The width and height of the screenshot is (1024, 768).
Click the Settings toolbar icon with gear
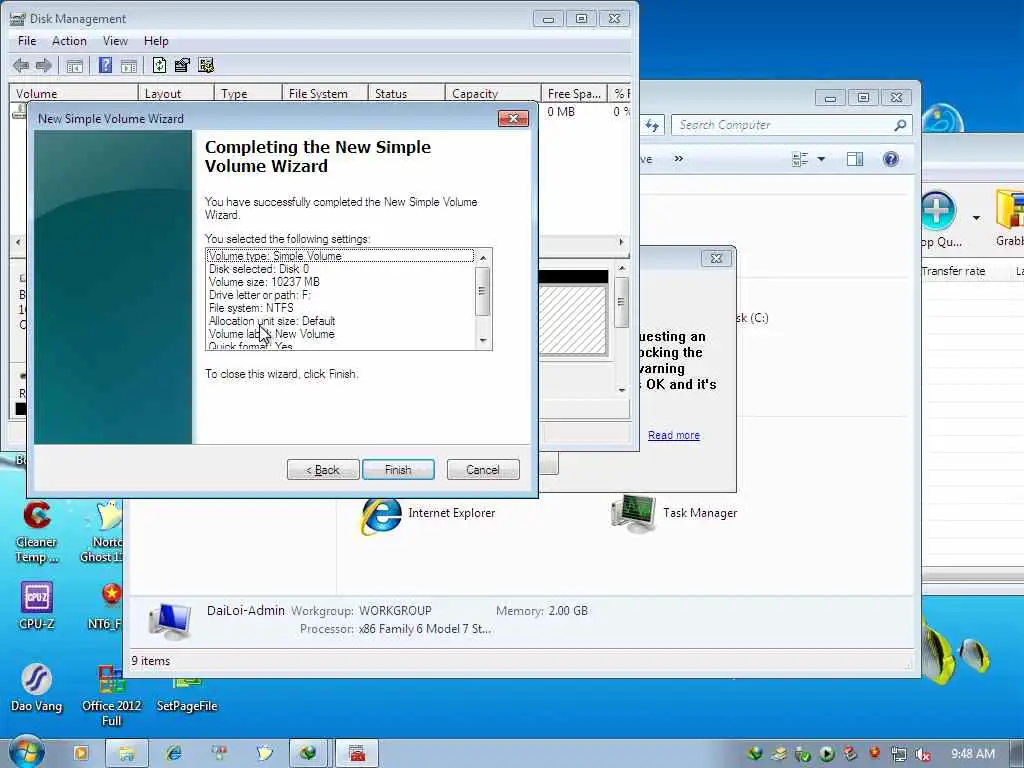(206, 65)
